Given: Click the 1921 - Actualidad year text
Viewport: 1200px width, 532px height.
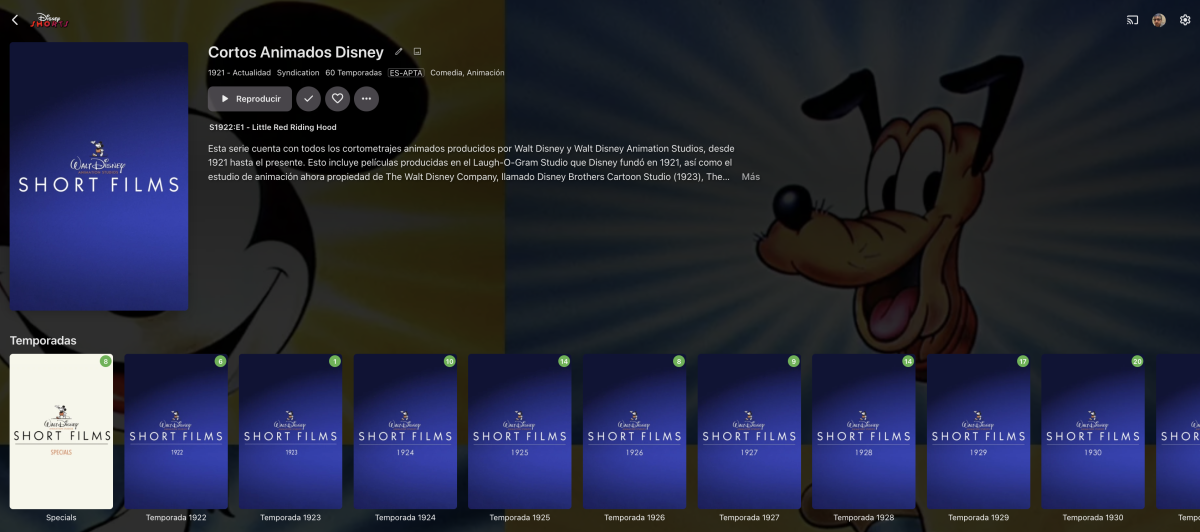Looking at the screenshot, I should click(x=239, y=73).
